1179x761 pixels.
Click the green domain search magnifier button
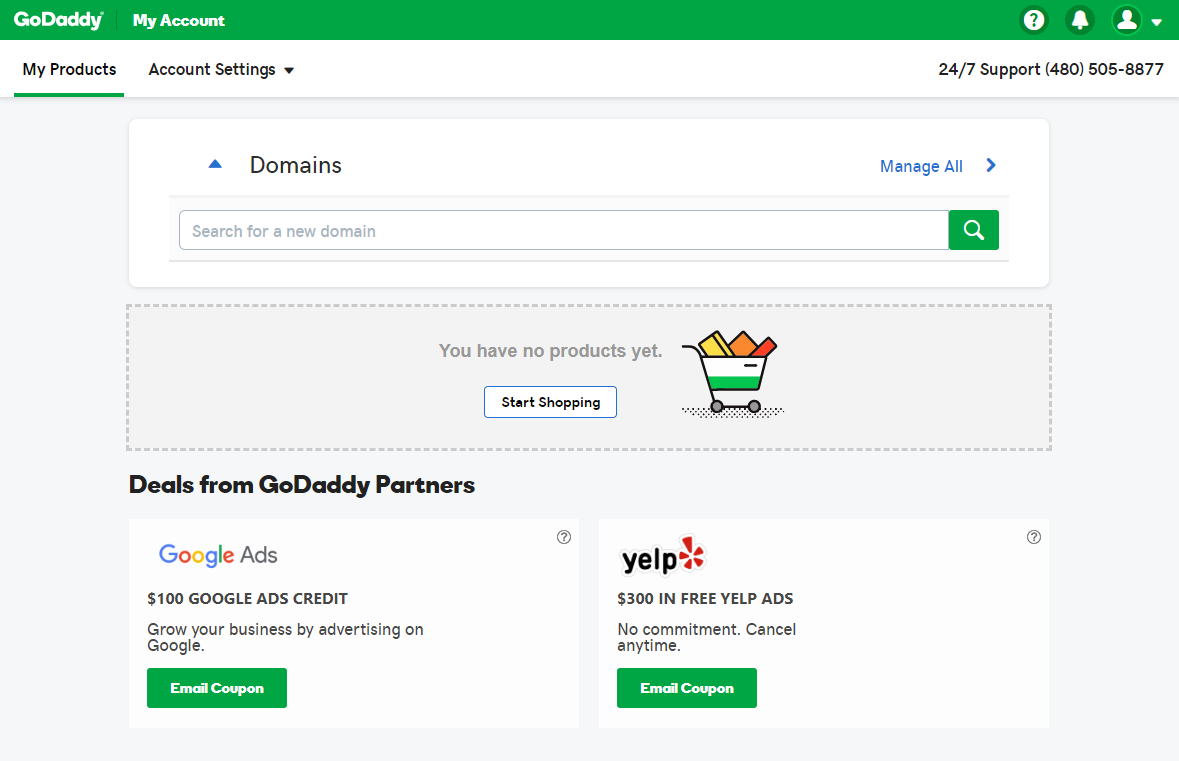pos(974,230)
